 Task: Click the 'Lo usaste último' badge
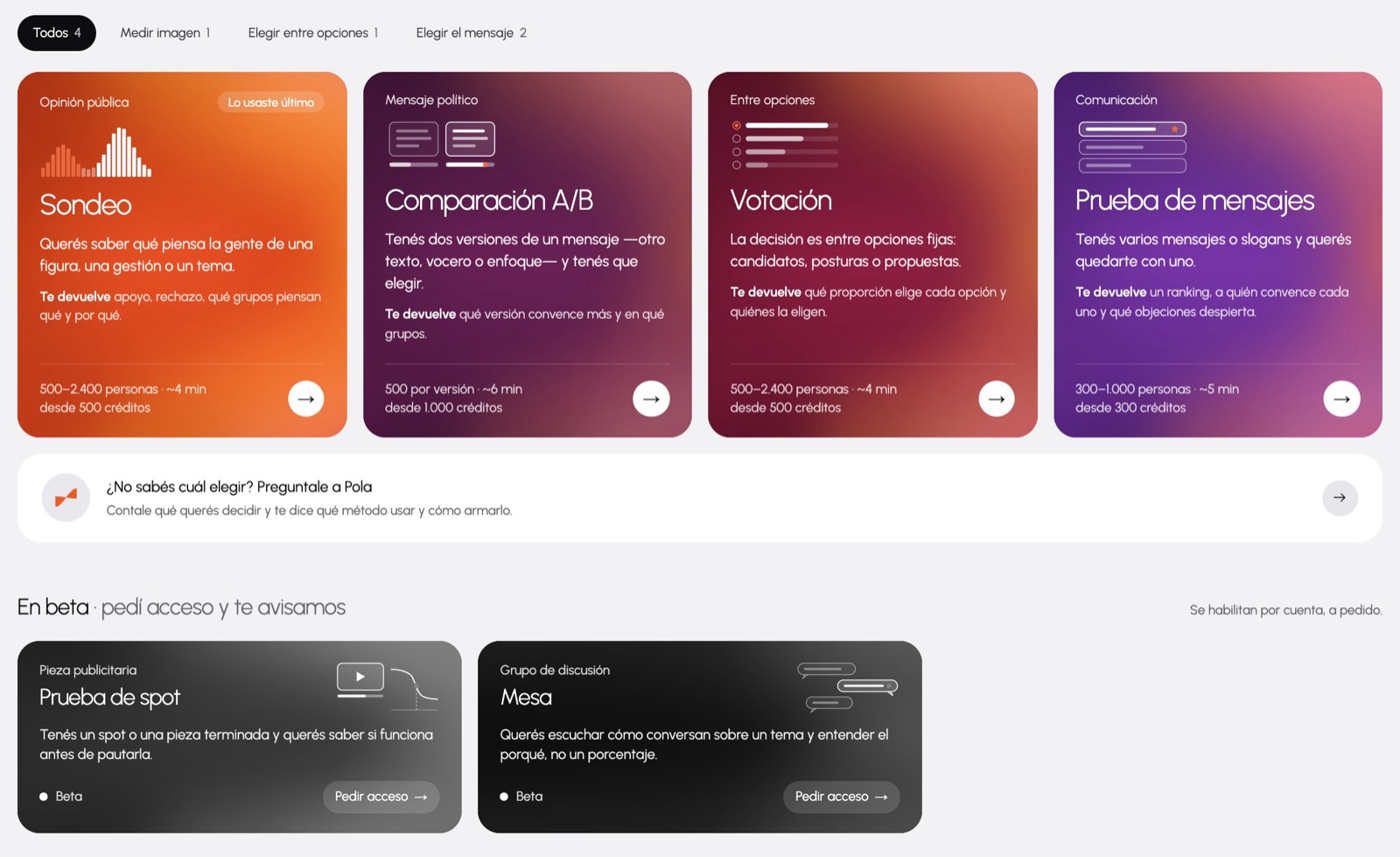(270, 102)
